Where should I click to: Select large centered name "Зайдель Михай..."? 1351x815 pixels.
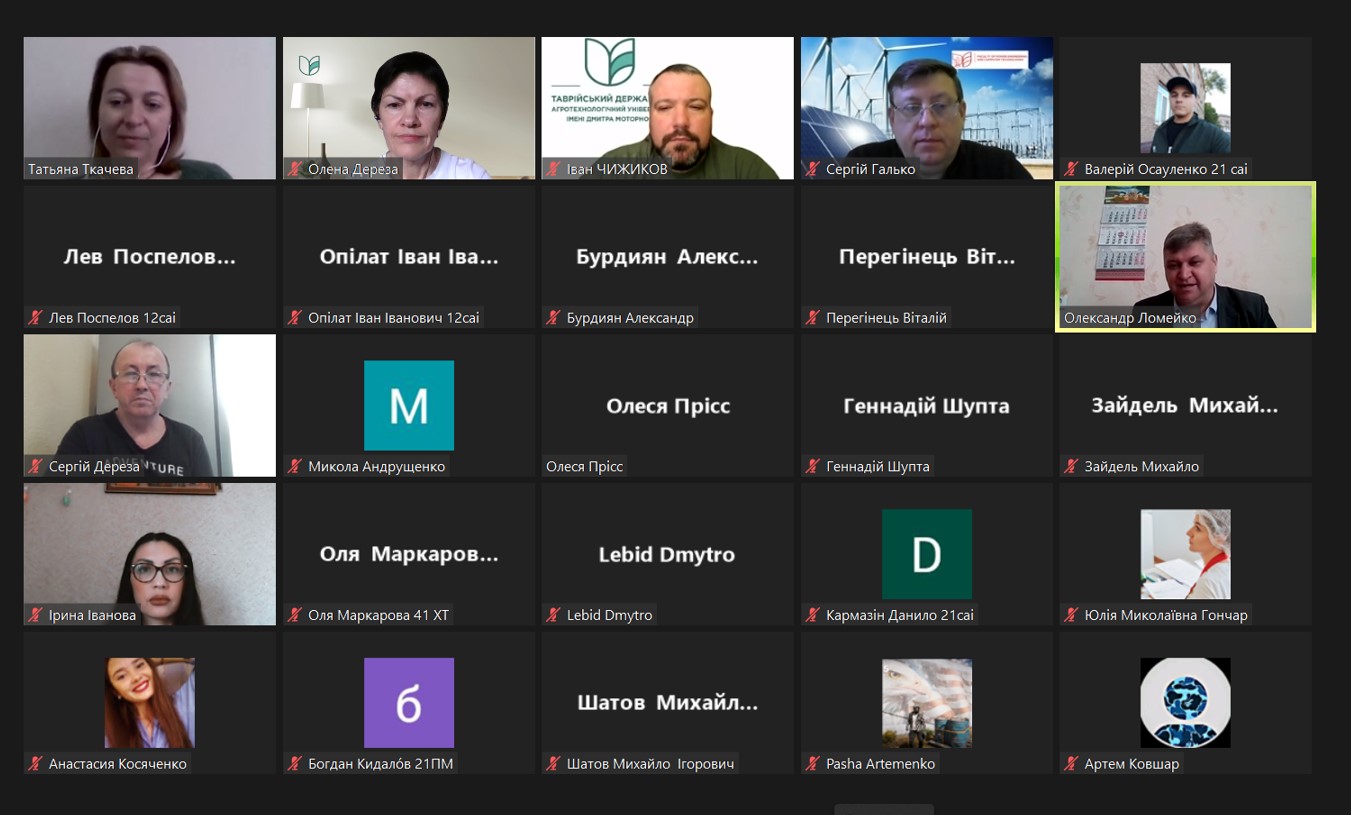(1186, 406)
